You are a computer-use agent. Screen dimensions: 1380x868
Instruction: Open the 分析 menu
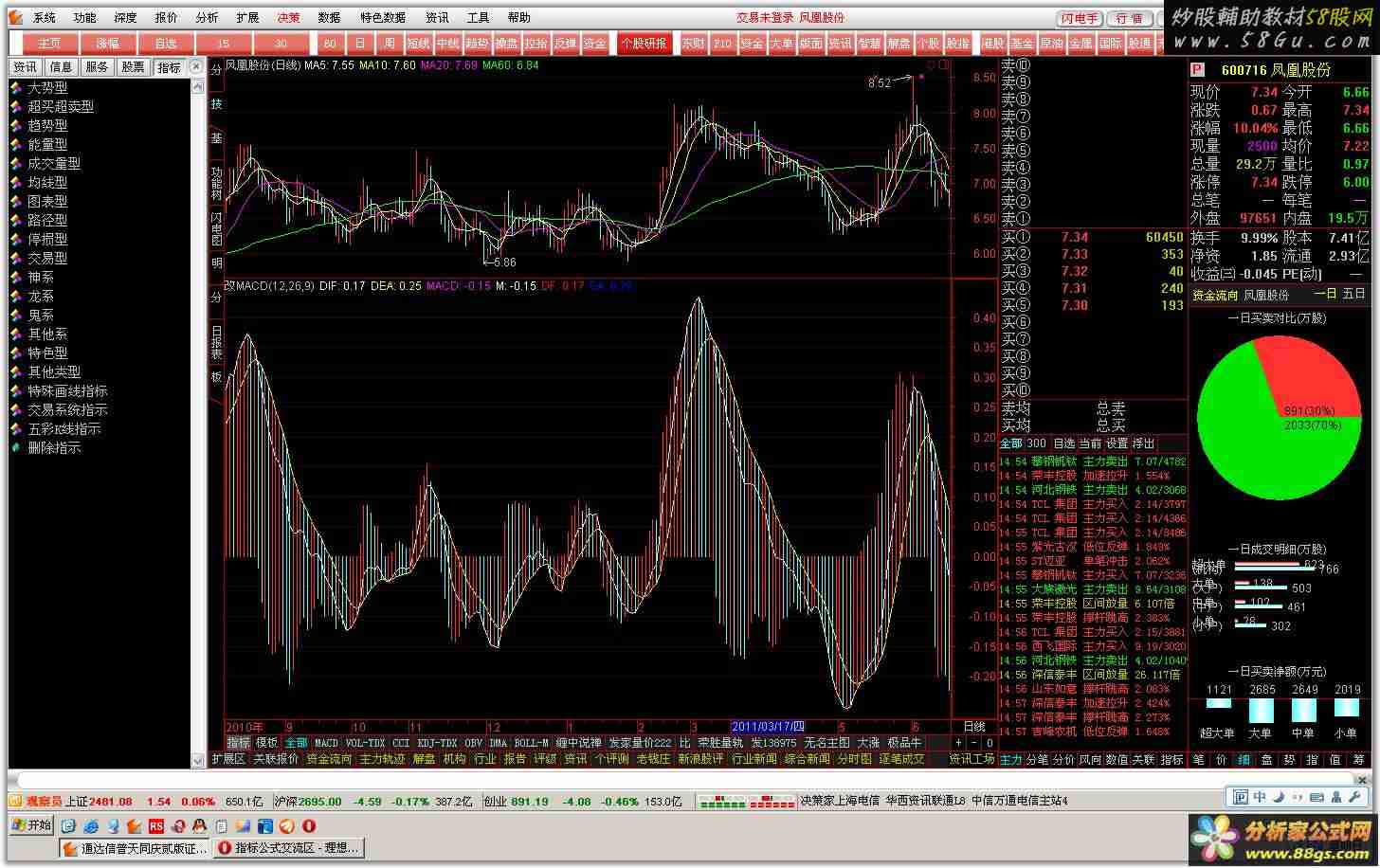point(208,17)
